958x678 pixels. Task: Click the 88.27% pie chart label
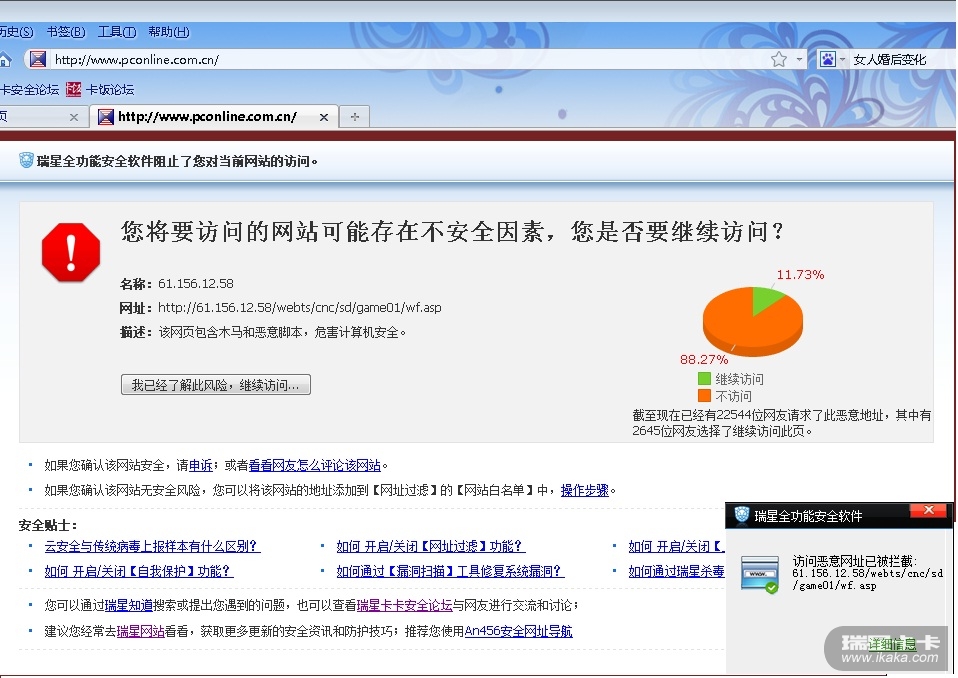(704, 360)
